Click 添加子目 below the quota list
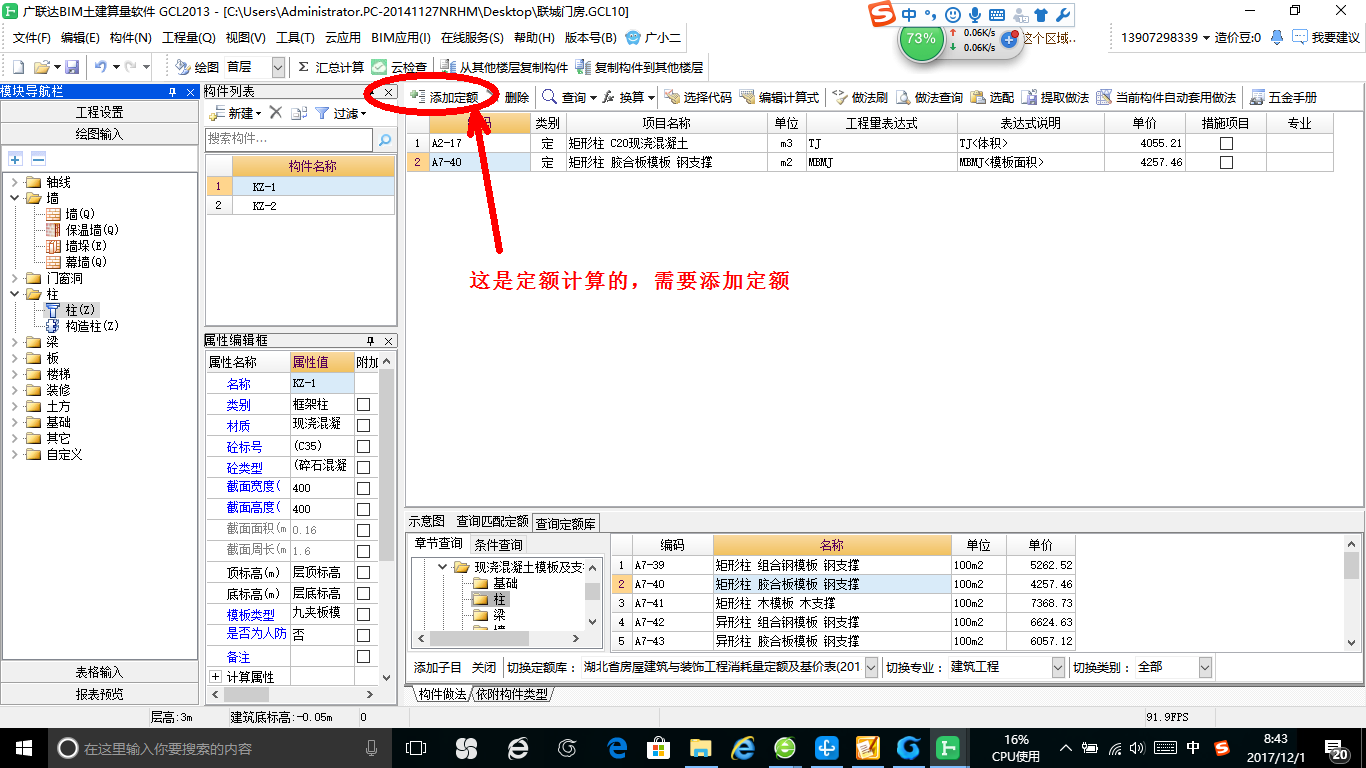The width and height of the screenshot is (1366, 768). click(x=438, y=666)
